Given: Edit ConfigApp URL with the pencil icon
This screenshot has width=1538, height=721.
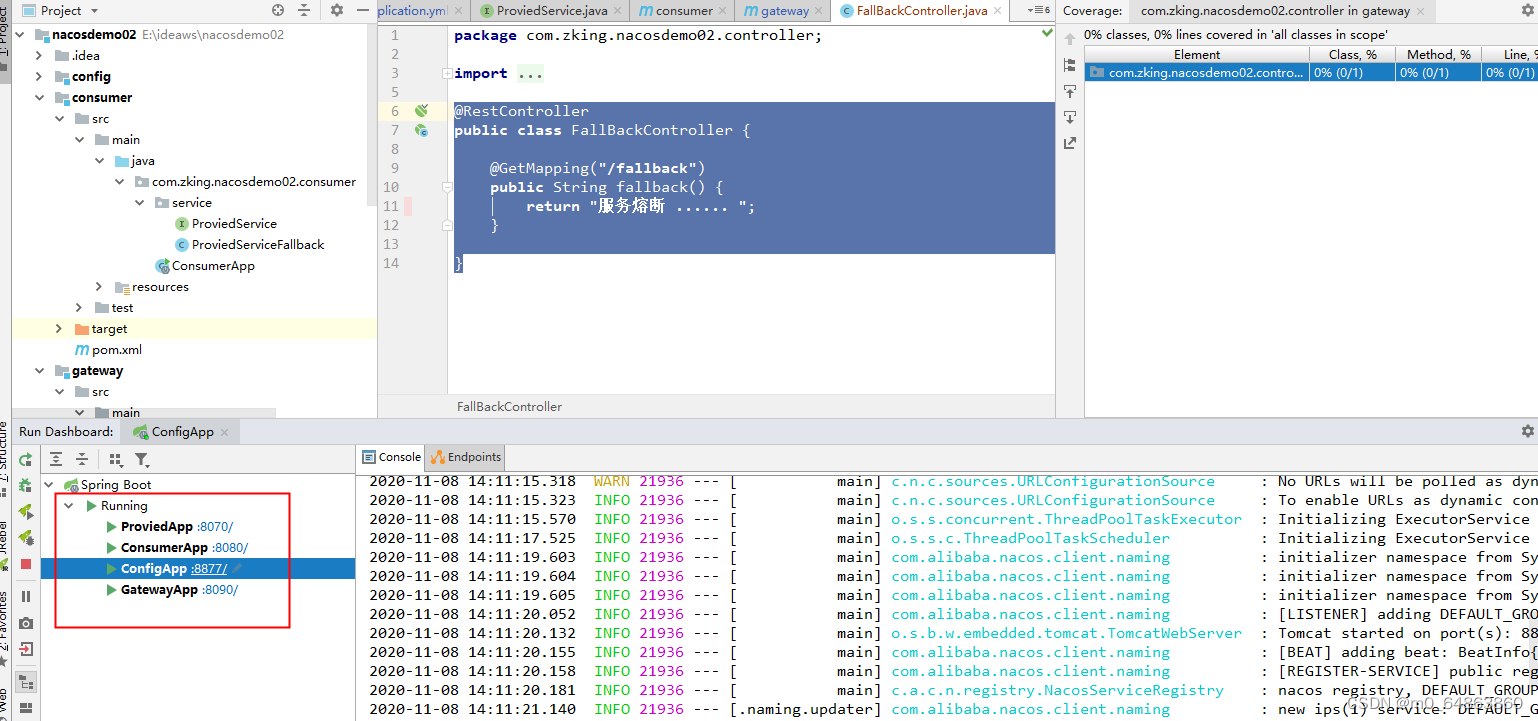Looking at the screenshot, I should click(x=237, y=568).
